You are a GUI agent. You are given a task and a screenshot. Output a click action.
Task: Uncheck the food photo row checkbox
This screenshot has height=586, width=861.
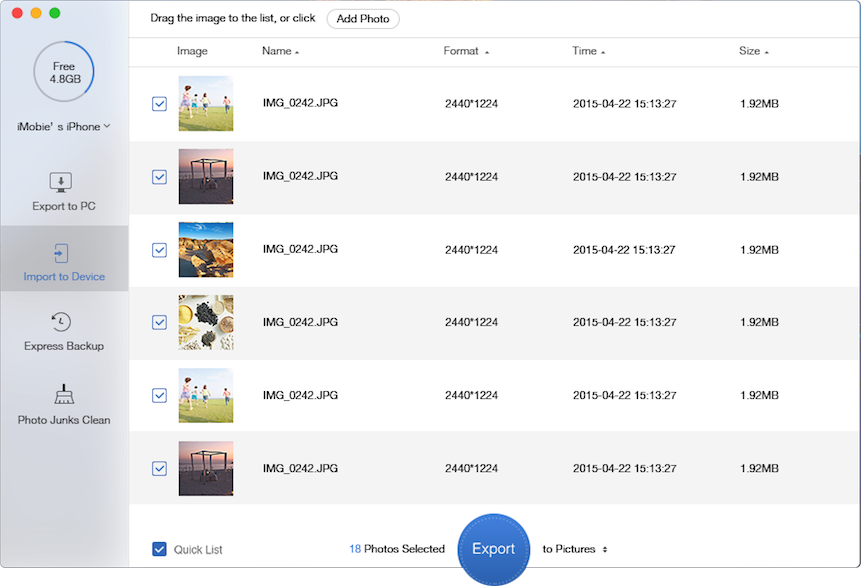(x=159, y=322)
